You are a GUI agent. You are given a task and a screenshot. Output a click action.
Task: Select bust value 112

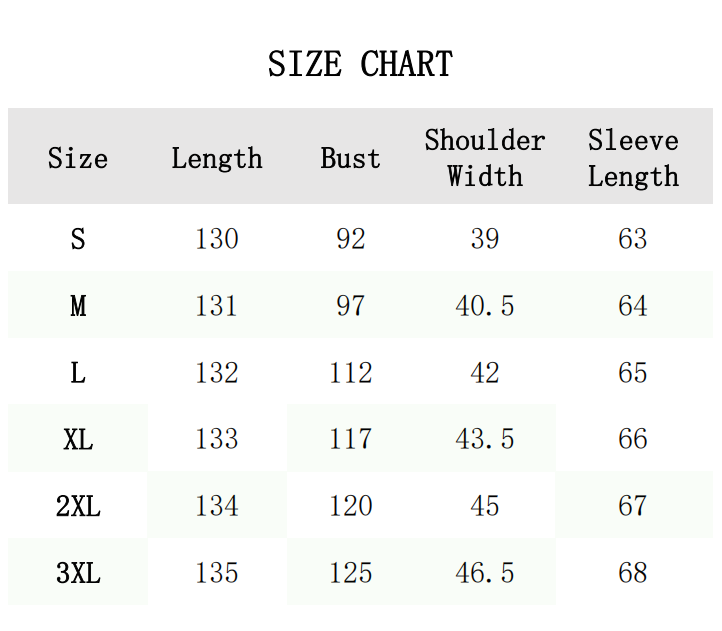tap(351, 373)
